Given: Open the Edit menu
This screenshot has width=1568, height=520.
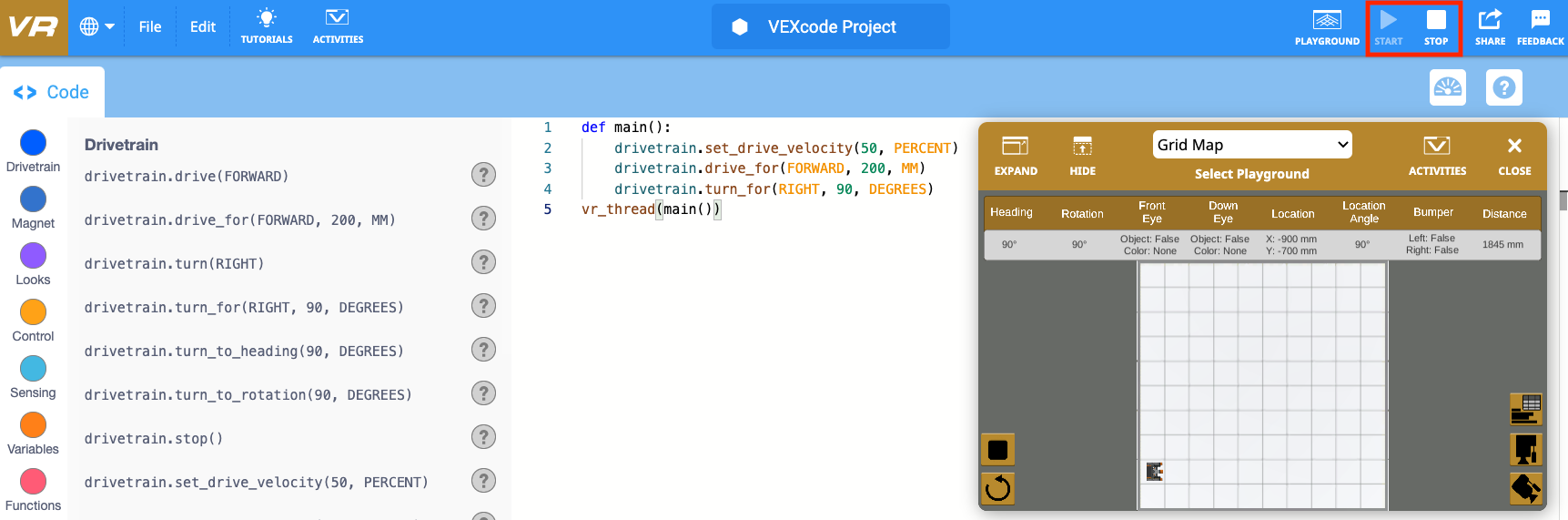Looking at the screenshot, I should point(203,27).
